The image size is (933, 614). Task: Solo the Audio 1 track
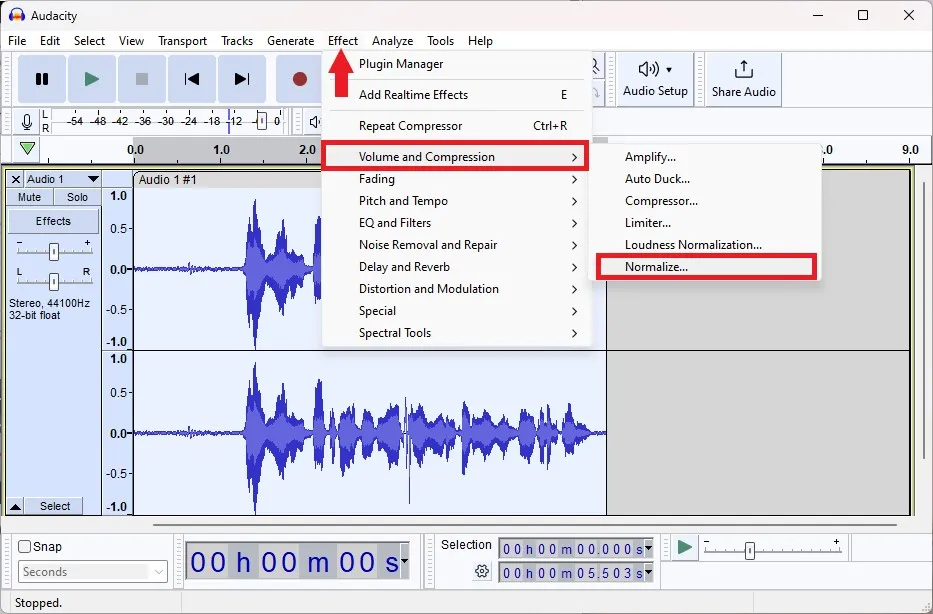(x=77, y=197)
